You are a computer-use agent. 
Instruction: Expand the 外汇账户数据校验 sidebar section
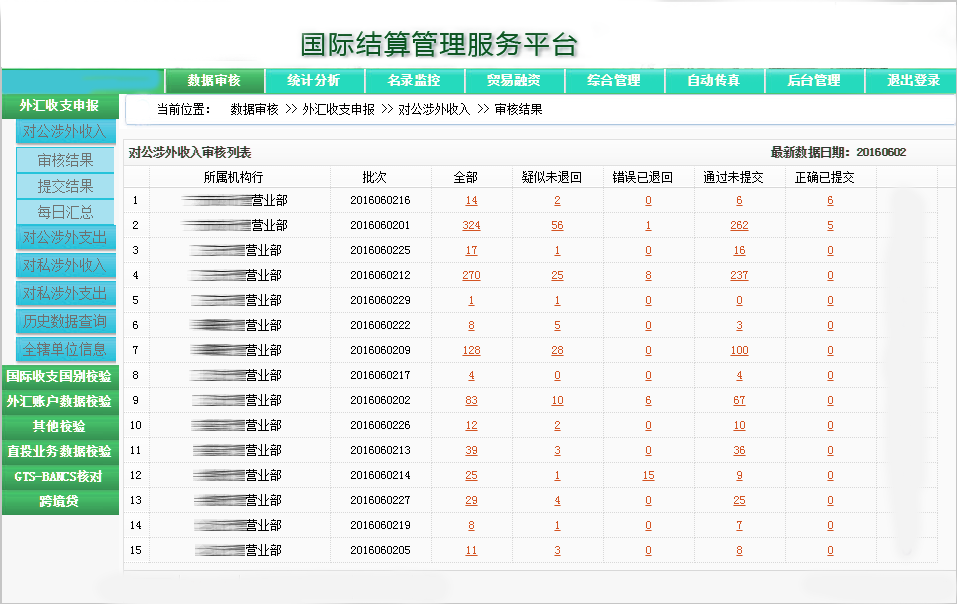pos(59,401)
